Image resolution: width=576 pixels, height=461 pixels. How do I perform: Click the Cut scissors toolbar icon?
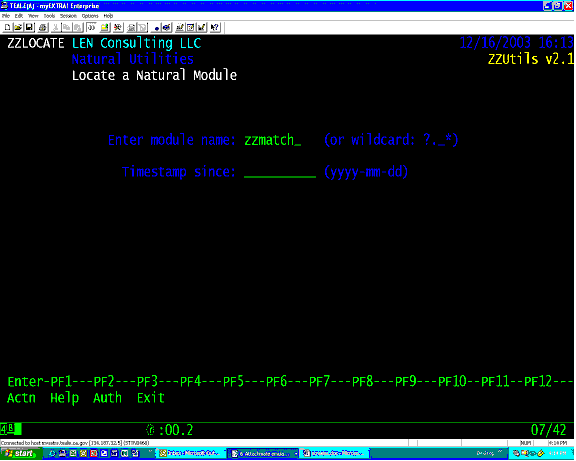pos(56,27)
